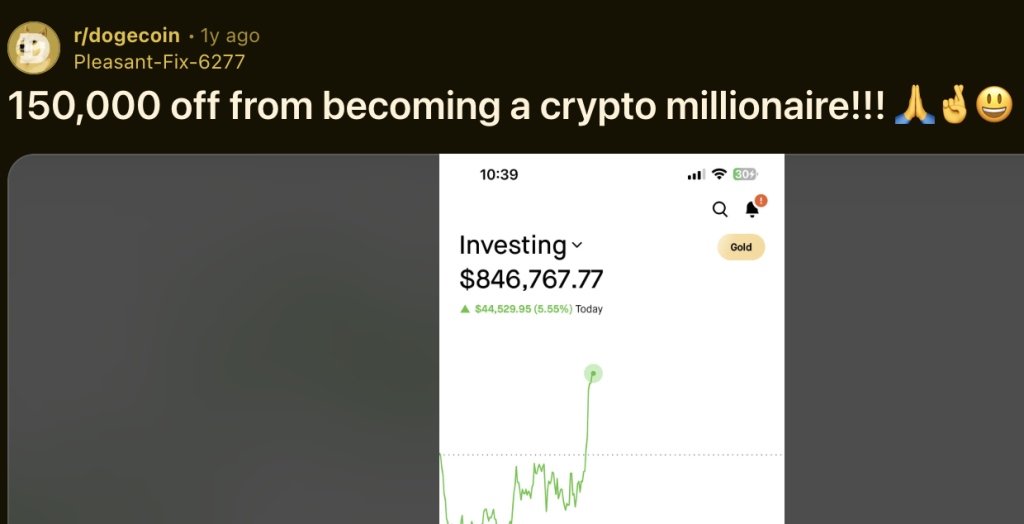Click the cellular signal bars
Viewport: 1024px width, 524px height.
click(x=696, y=175)
